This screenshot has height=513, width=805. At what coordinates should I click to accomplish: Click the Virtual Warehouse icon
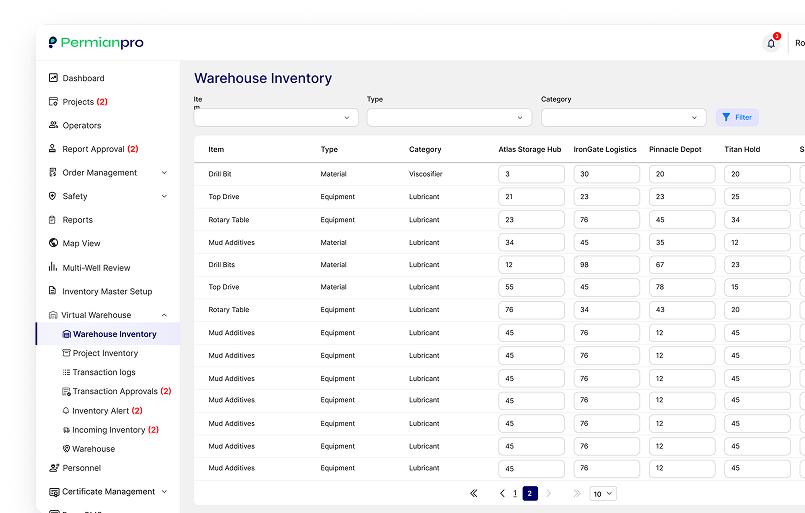[53, 315]
